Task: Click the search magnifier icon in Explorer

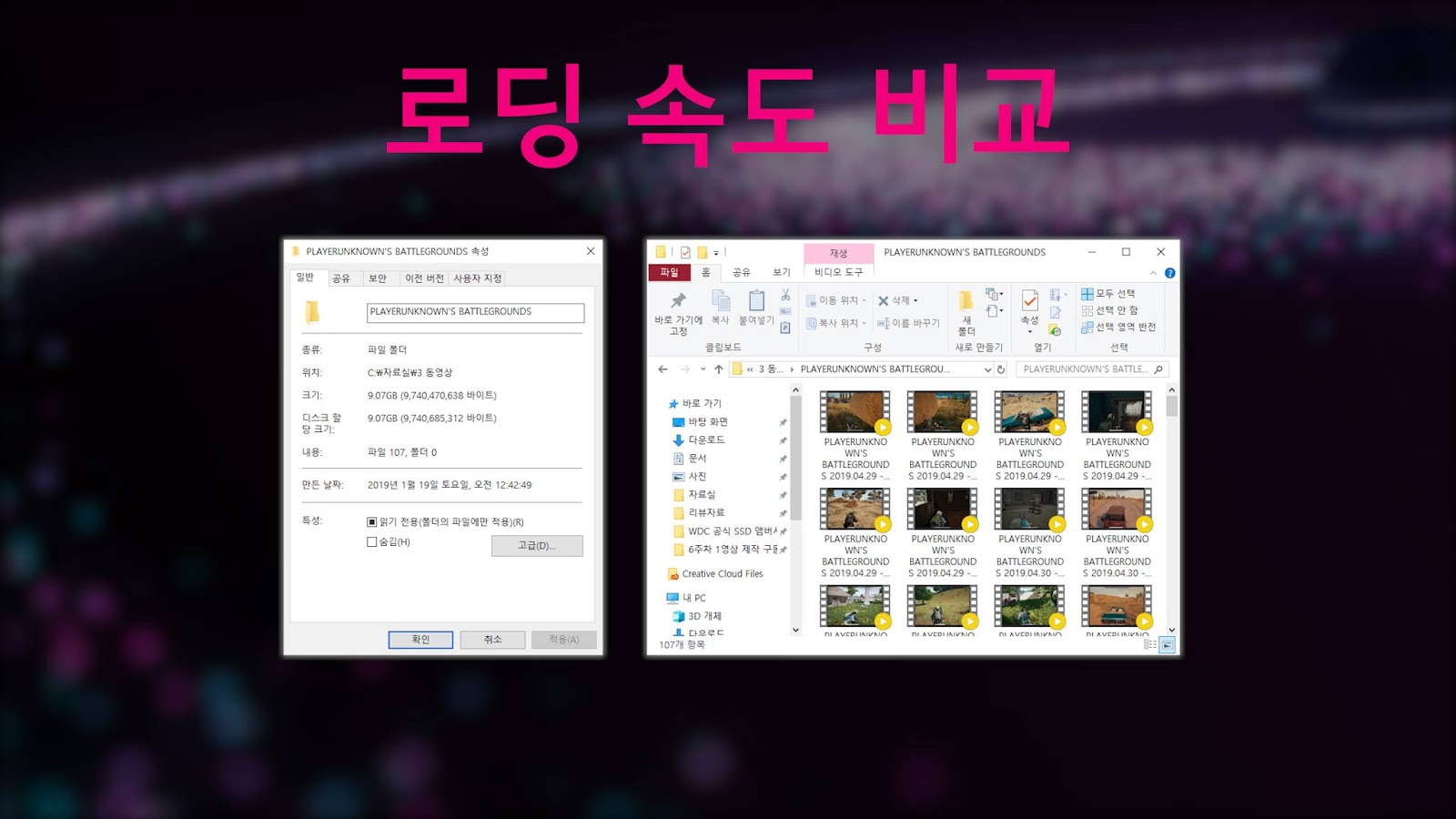Action: 1158,369
